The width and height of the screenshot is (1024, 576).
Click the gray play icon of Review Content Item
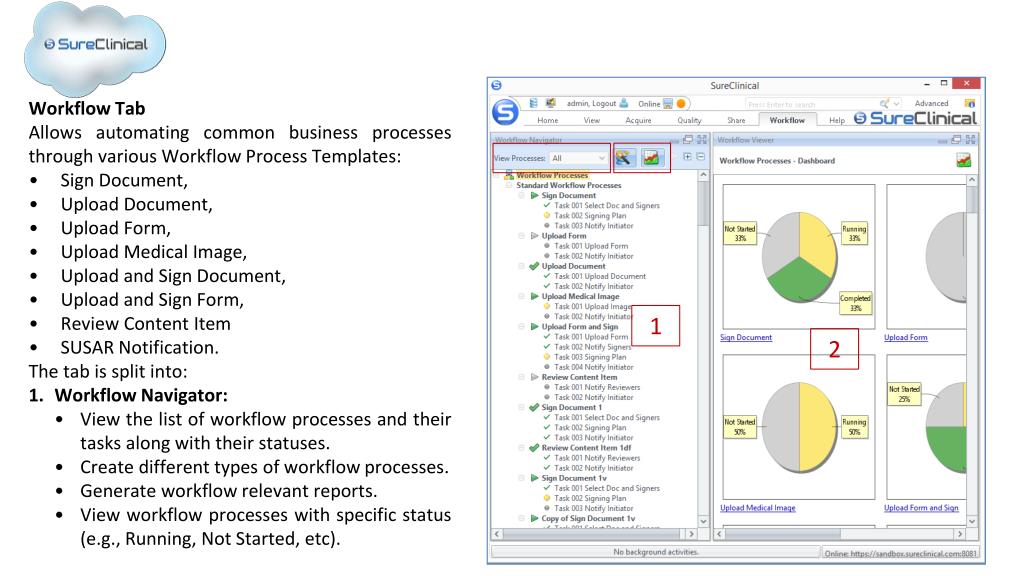pos(534,377)
